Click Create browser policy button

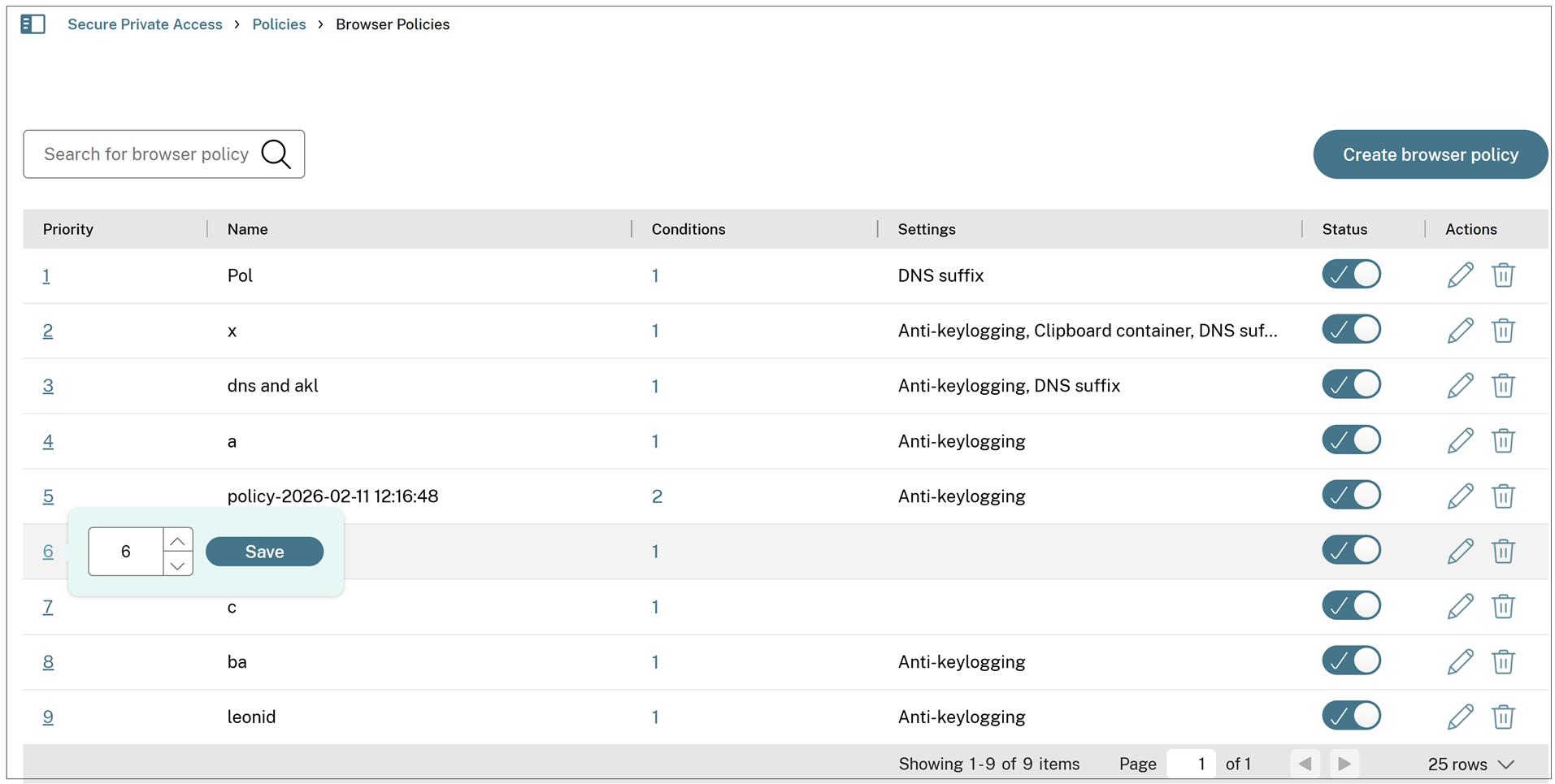coord(1430,154)
